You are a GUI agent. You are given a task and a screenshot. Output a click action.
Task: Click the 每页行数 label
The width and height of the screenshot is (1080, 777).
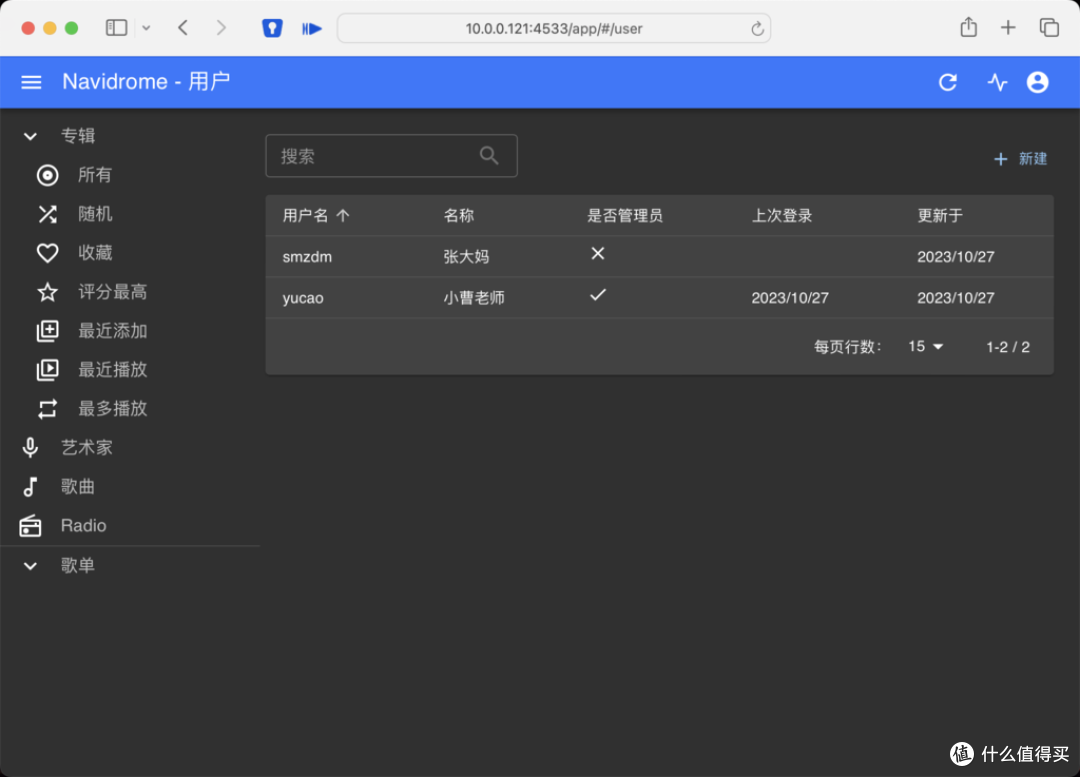click(847, 347)
